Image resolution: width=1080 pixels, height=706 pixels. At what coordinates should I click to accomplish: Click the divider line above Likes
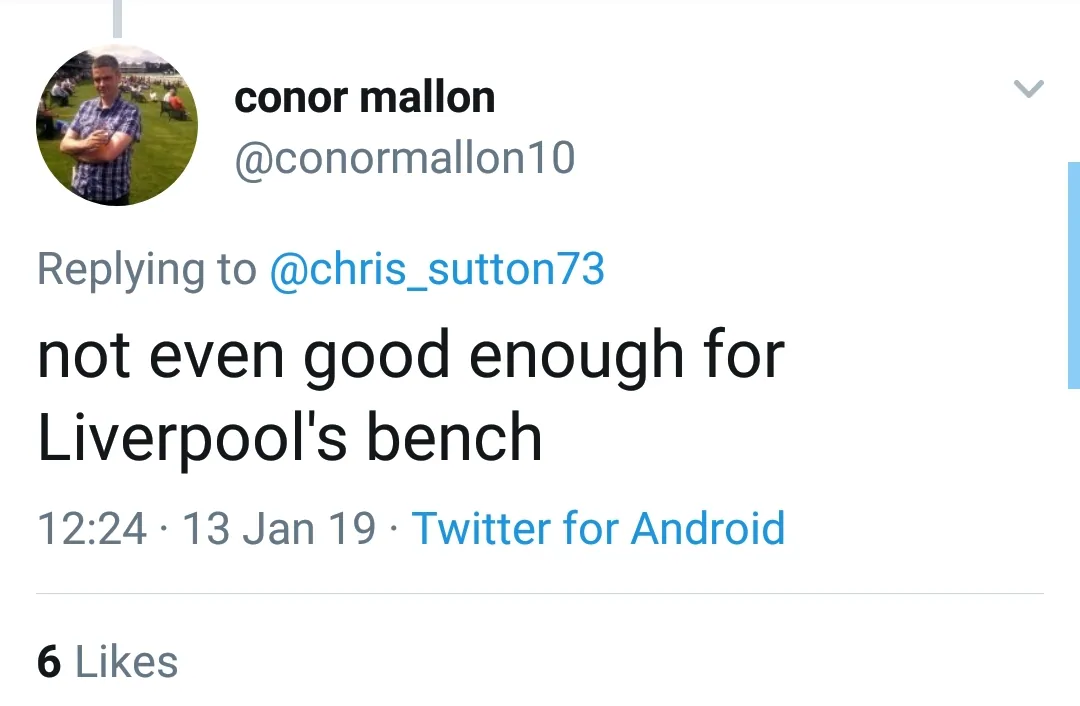(540, 594)
